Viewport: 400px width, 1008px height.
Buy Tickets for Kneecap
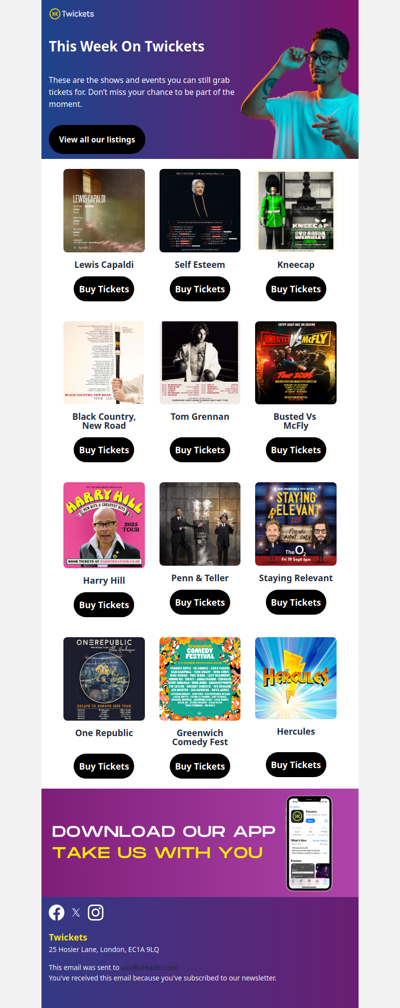pyautogui.click(x=296, y=289)
